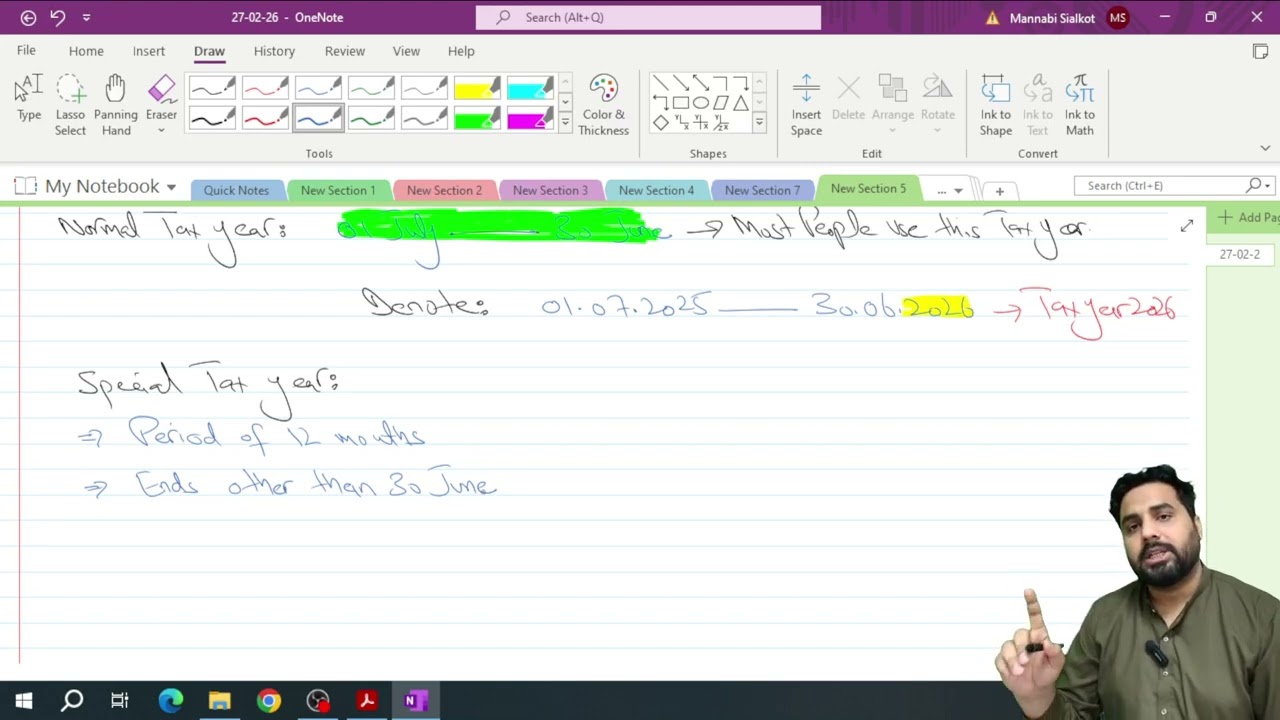1280x720 pixels.
Task: Choose the Panning Hand tool
Action: (116, 105)
